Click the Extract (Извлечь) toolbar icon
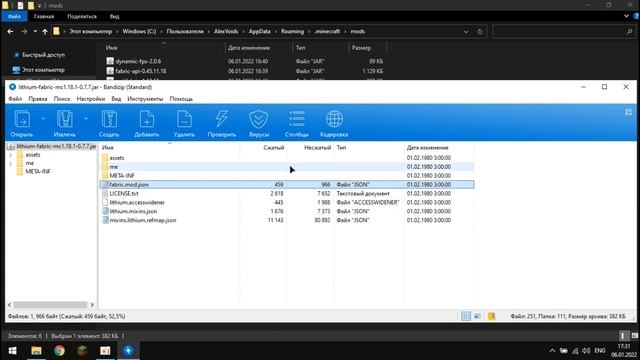640x360 pixels. (x=64, y=123)
